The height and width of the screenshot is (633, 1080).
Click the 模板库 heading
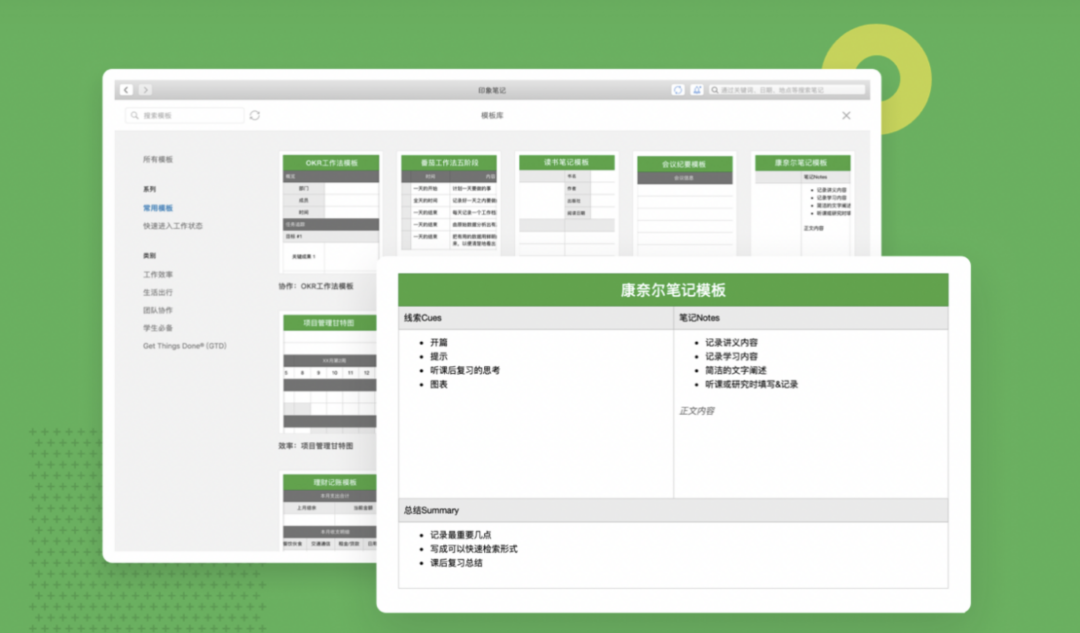[492, 116]
